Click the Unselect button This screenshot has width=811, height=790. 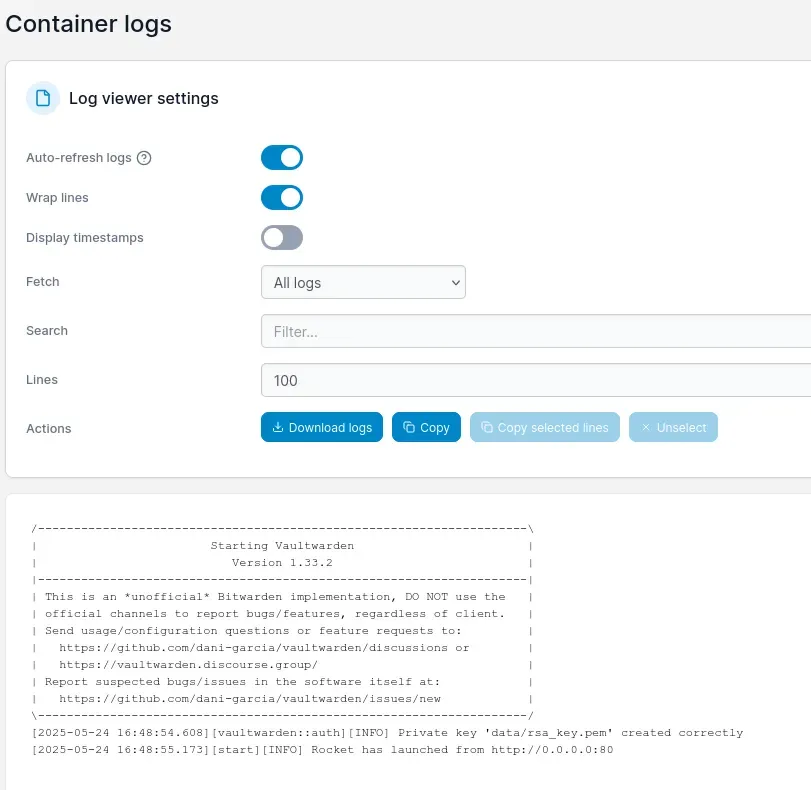click(673, 427)
